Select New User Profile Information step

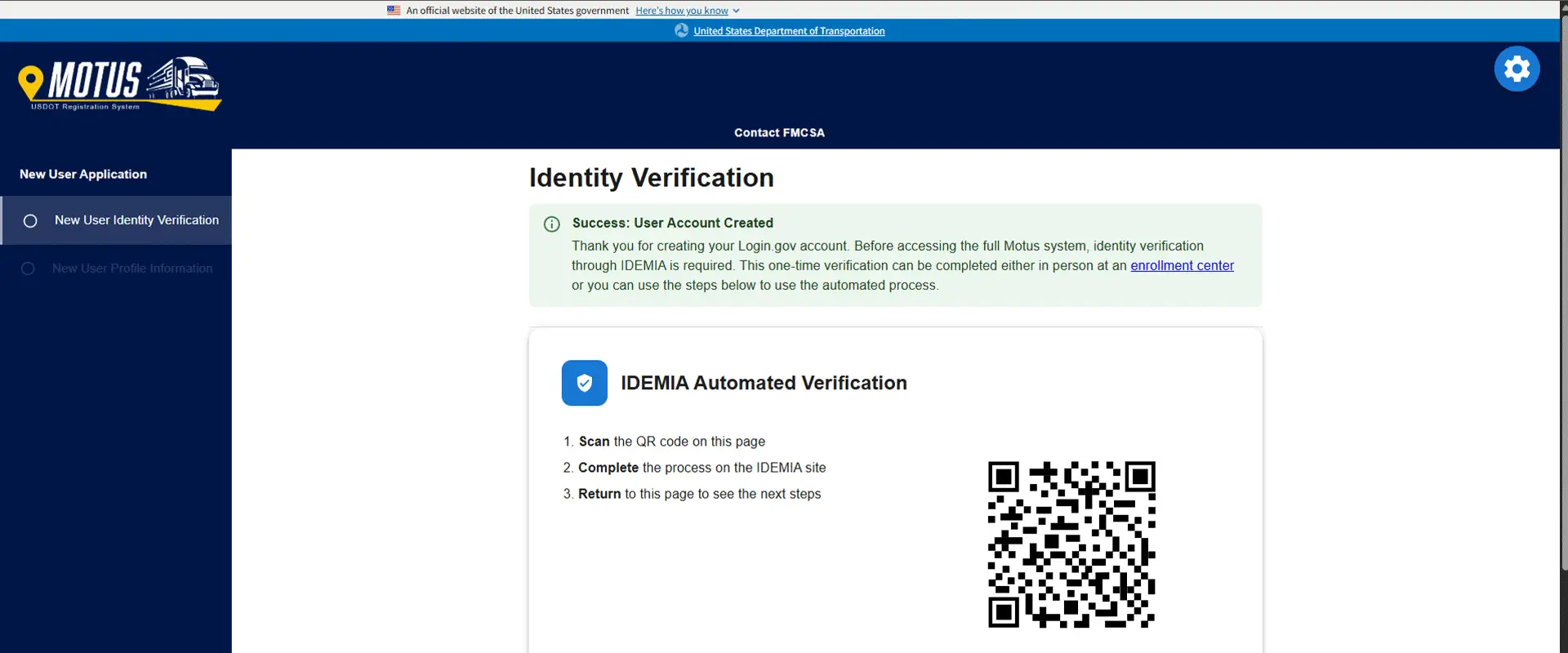[116, 269]
